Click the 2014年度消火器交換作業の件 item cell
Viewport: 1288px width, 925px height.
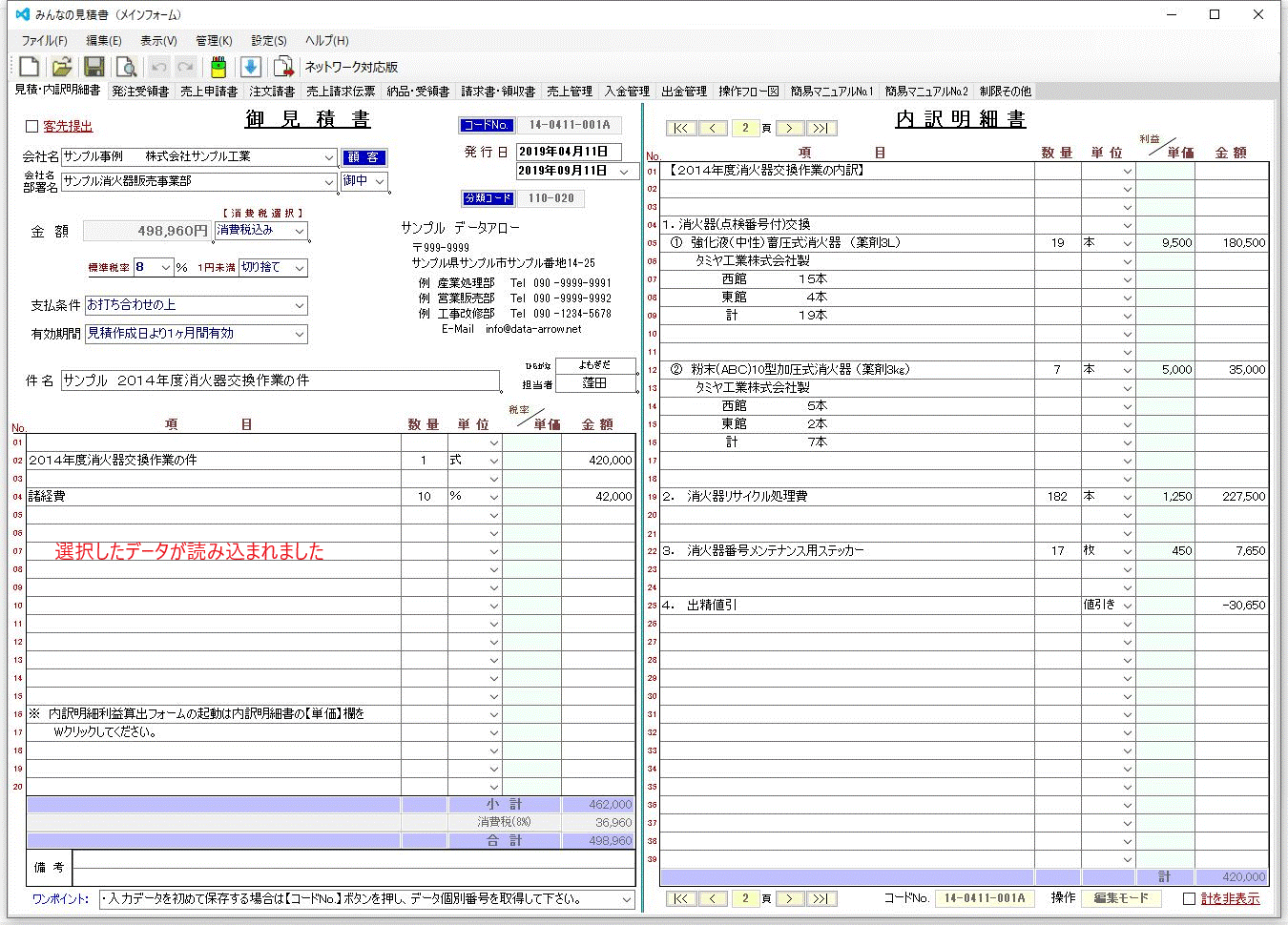click(214, 461)
